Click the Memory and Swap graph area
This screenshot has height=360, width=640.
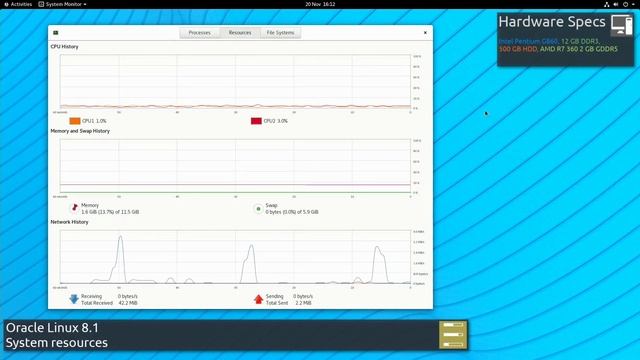point(235,166)
